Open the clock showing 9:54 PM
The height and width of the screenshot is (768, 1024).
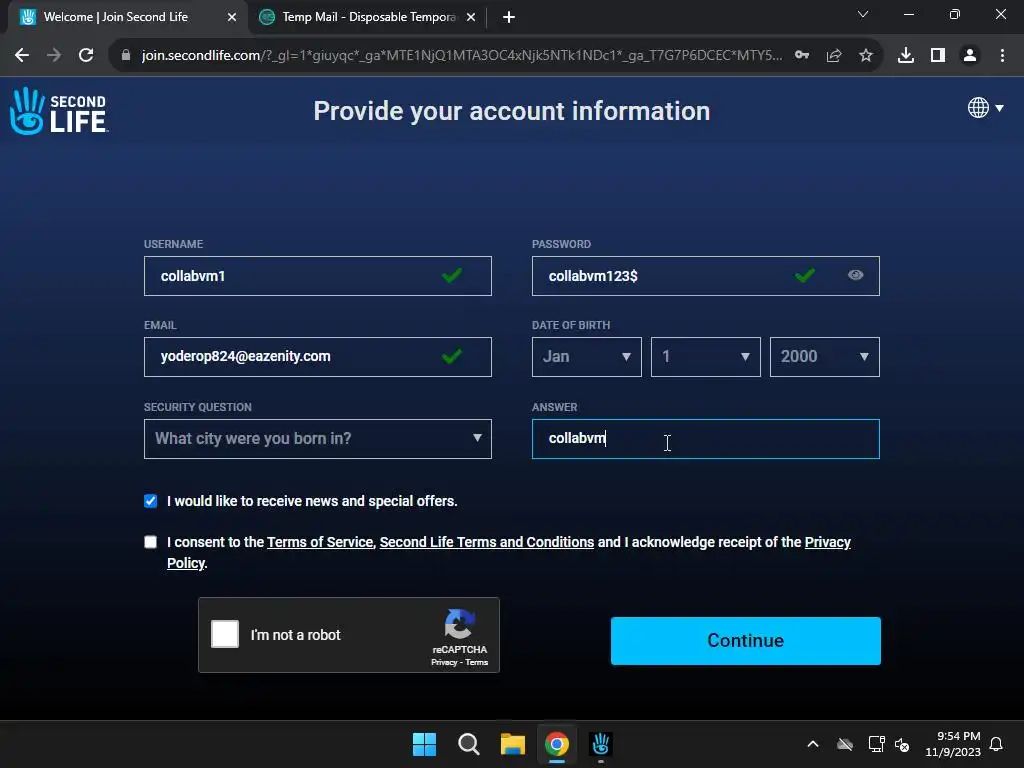pos(953,744)
